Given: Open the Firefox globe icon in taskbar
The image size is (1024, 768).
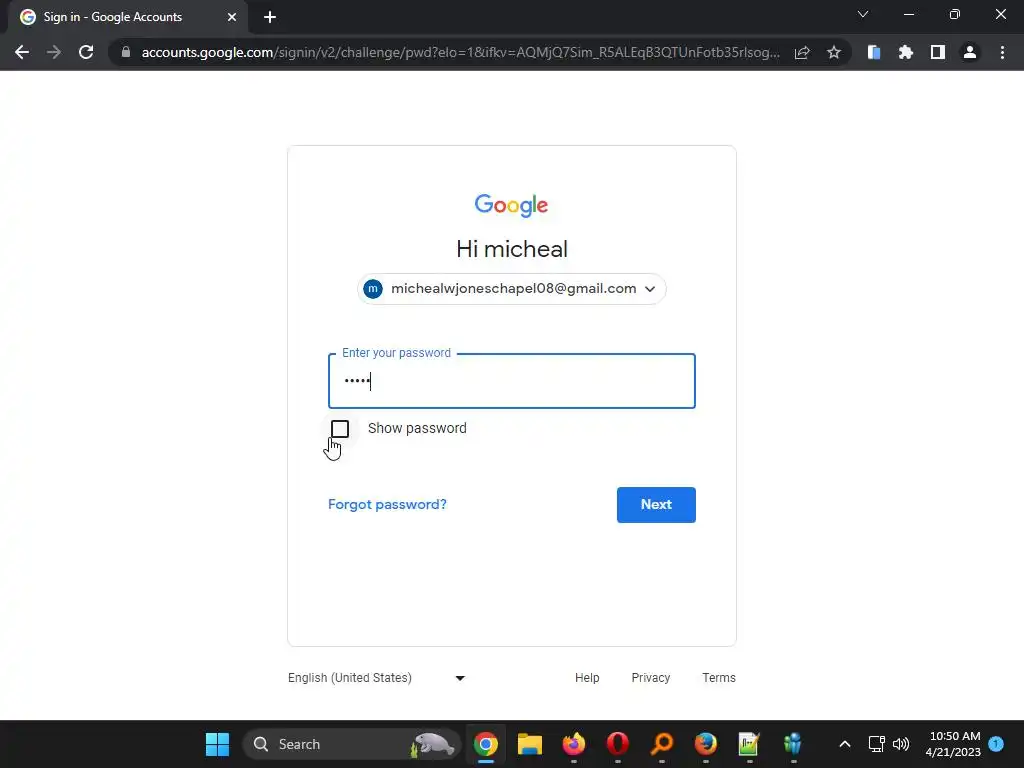Looking at the screenshot, I should click(x=705, y=744).
